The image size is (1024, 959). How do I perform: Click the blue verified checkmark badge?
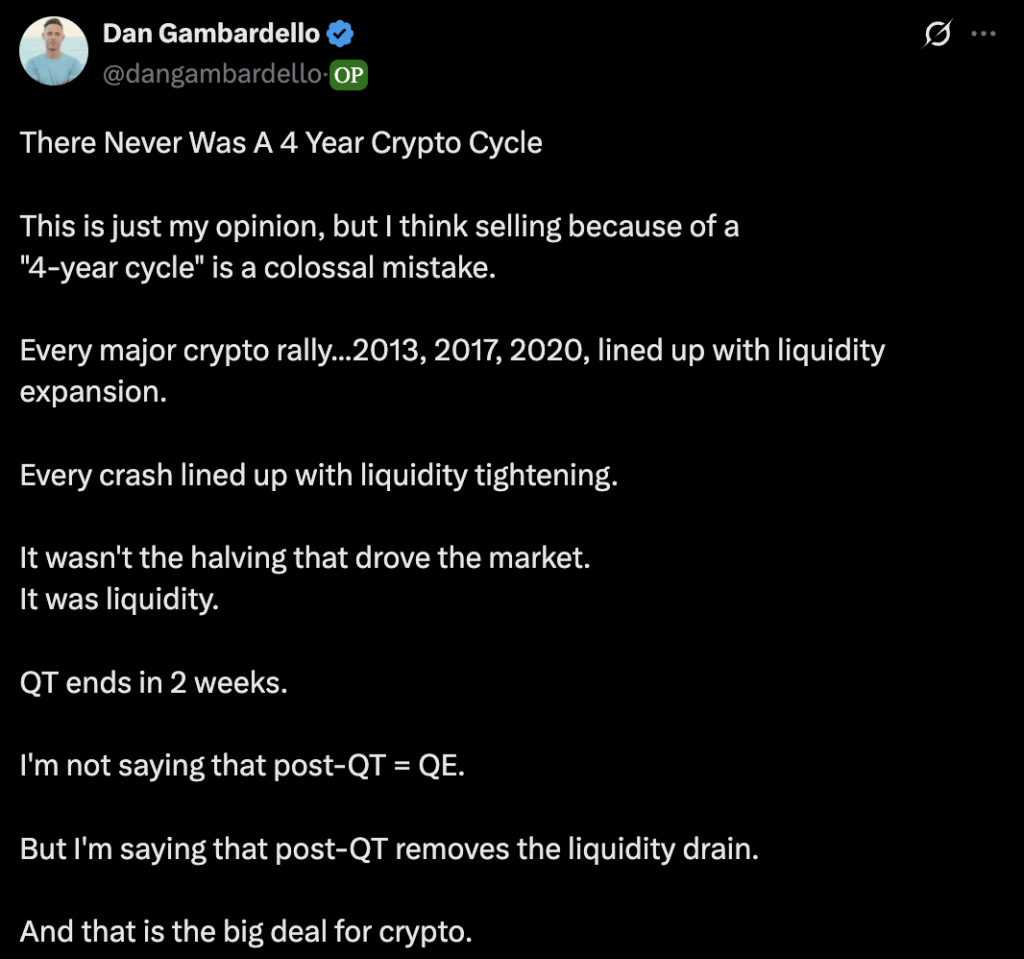(341, 34)
